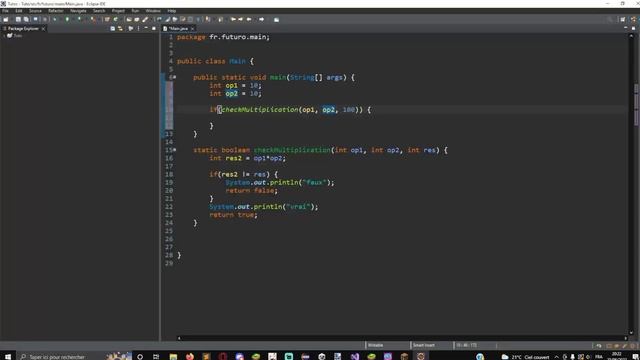The width and height of the screenshot is (640, 360).
Task: Open the Source menu
Action: click(x=36, y=11)
